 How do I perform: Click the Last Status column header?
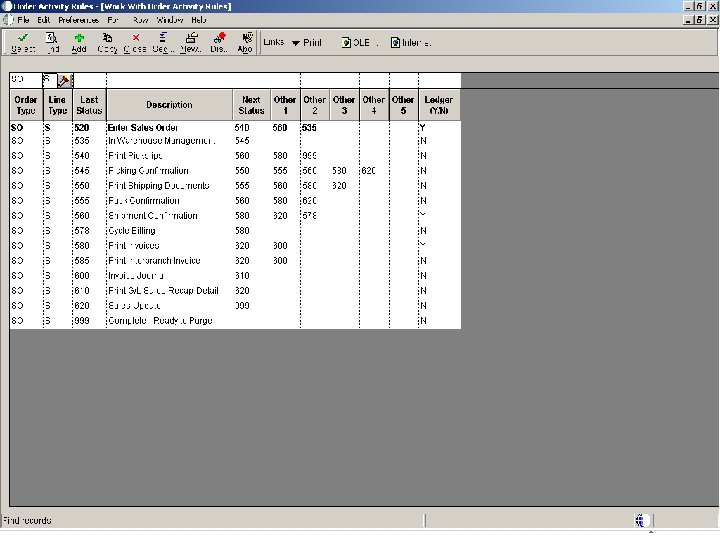pyautogui.click(x=89, y=105)
